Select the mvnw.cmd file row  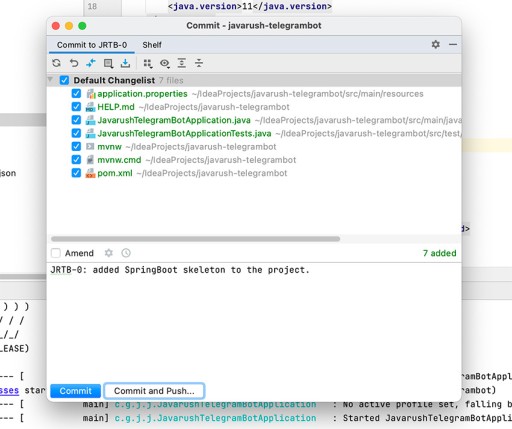point(254,160)
